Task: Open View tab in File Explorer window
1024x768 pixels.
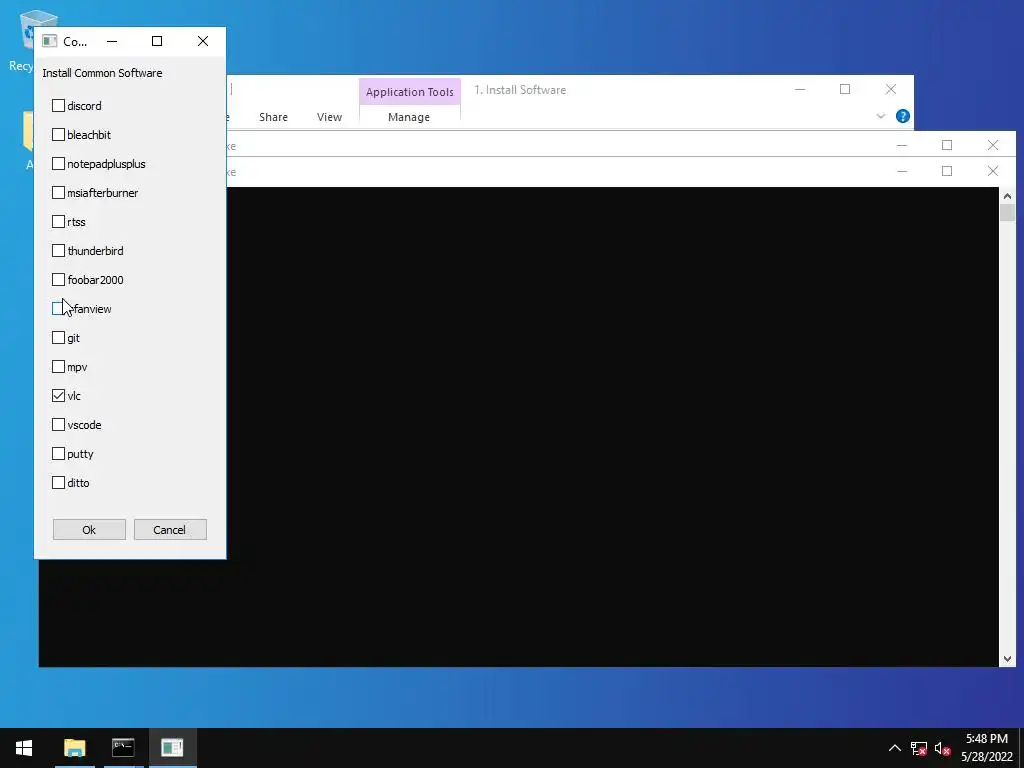Action: tap(329, 117)
